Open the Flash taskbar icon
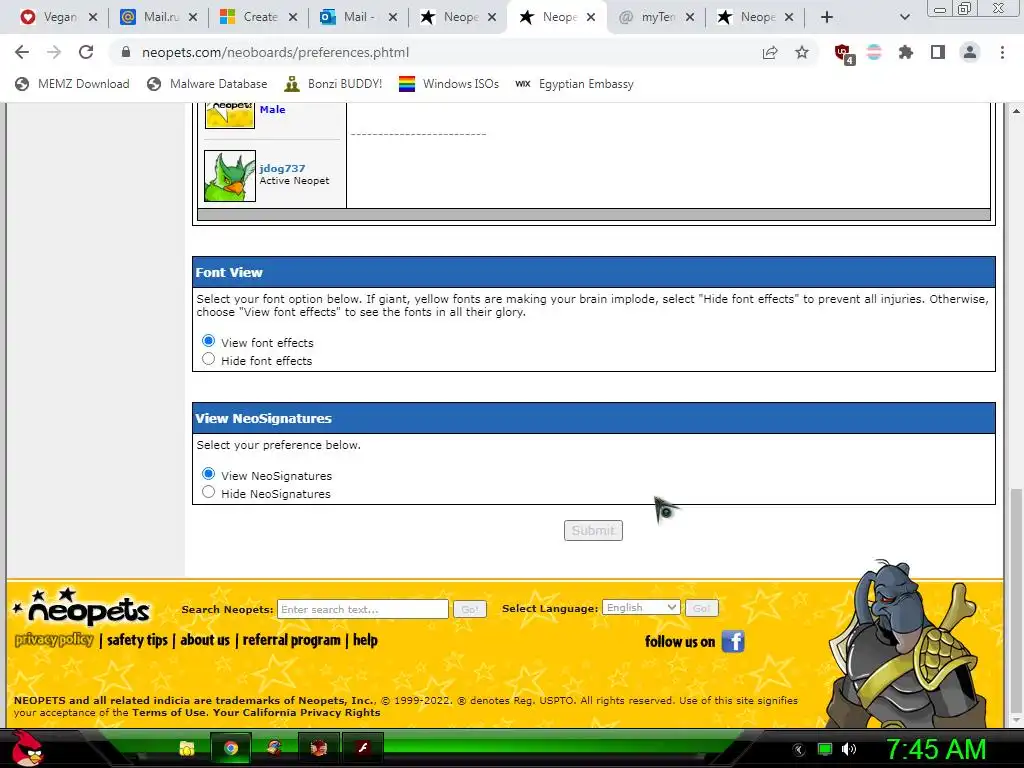Image resolution: width=1024 pixels, height=768 pixels. [x=362, y=748]
